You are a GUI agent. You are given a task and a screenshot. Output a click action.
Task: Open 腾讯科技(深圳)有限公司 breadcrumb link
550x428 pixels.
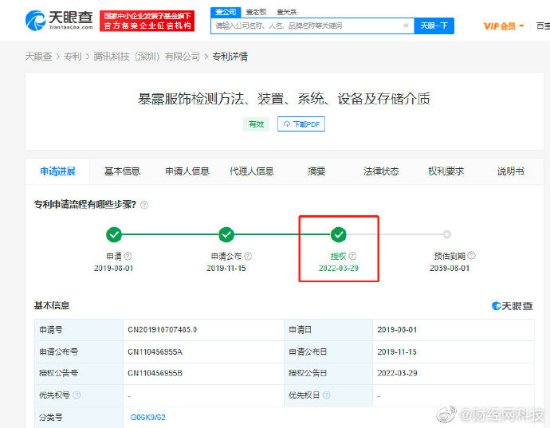(x=147, y=56)
